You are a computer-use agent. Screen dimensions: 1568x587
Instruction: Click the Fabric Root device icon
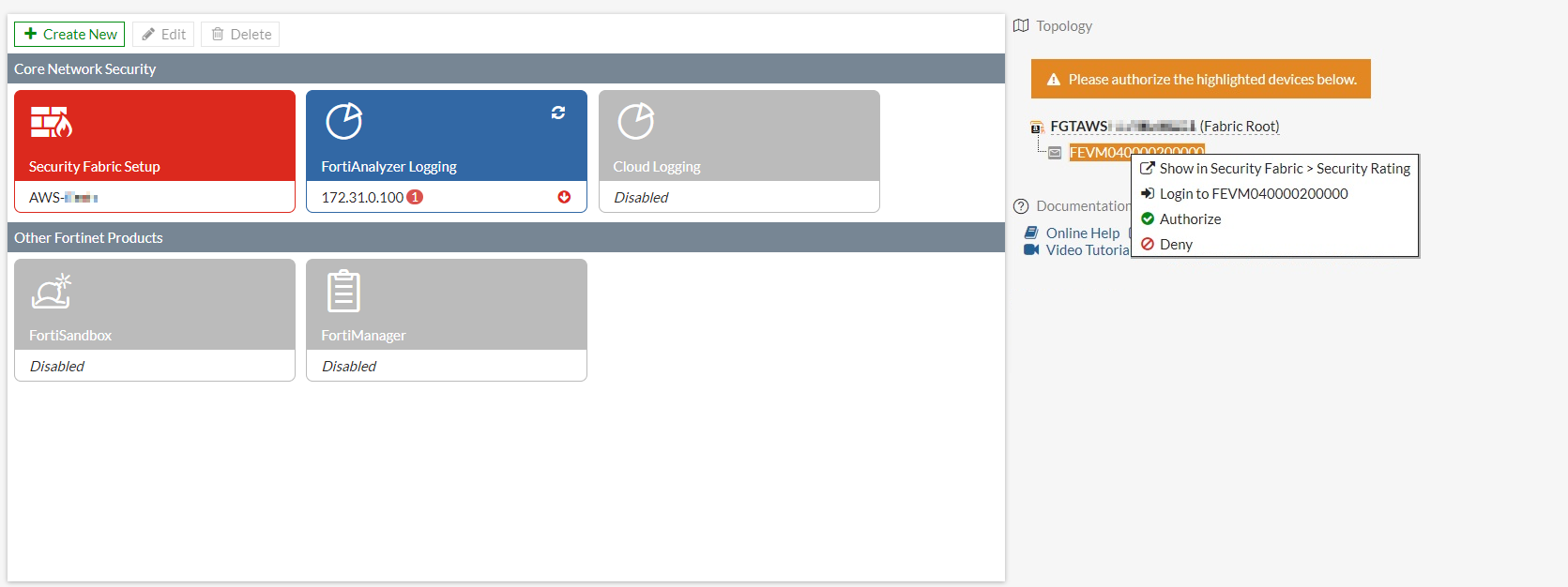tap(1037, 127)
